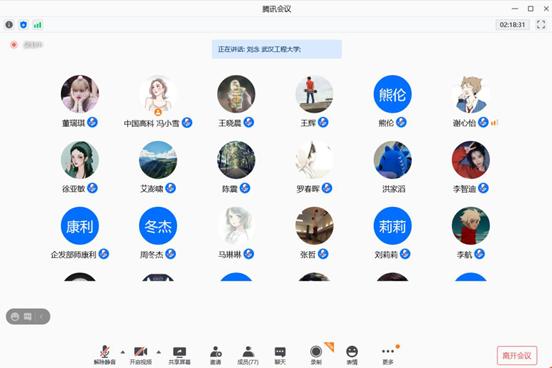Select the blue 莉莉 avatar
Viewport: 552px width, 368px height.
tap(393, 226)
